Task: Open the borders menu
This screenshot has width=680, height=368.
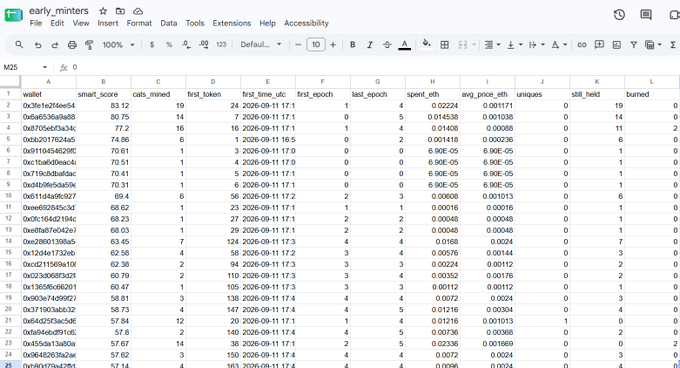Action: (445, 45)
